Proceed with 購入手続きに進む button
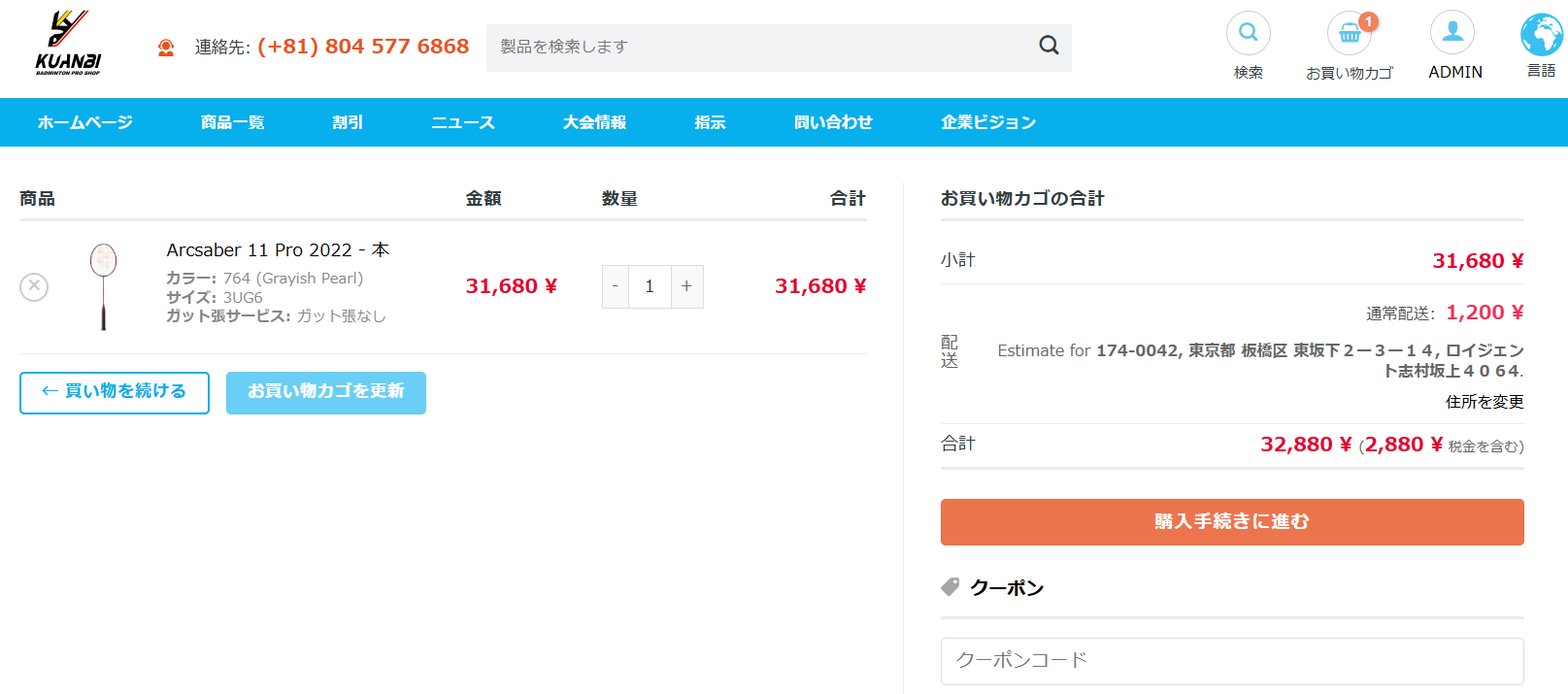 (x=1231, y=522)
